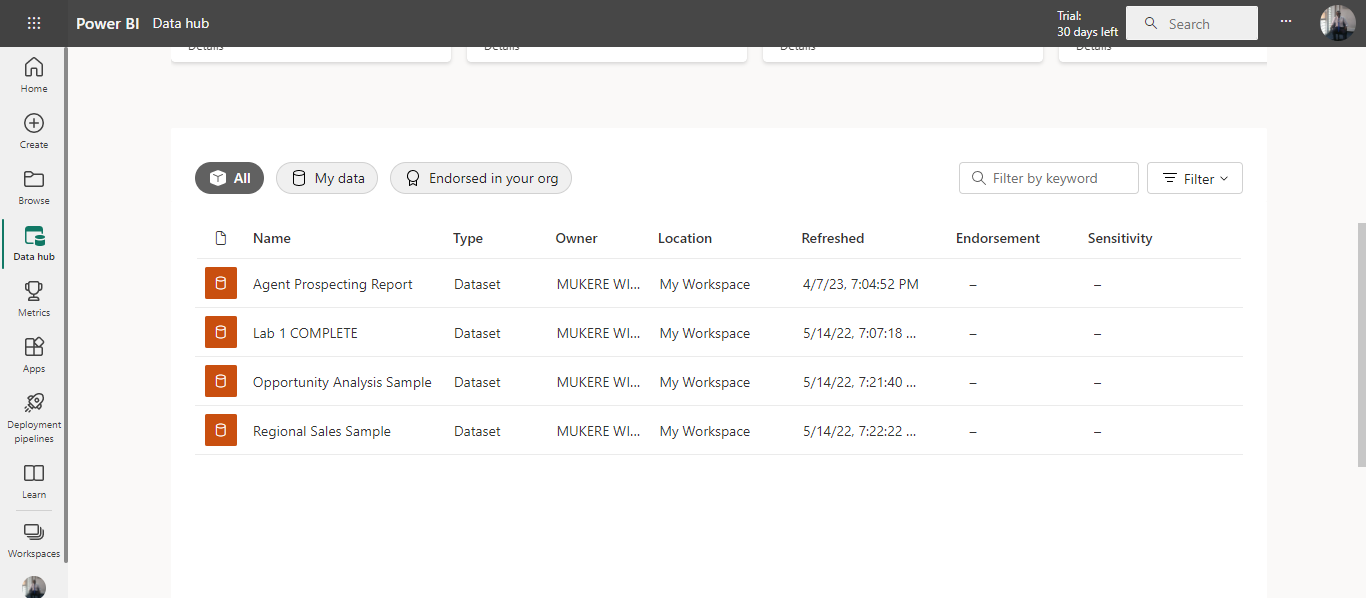Open Regional Sales Sample dataset
The width and height of the screenshot is (1366, 598).
click(x=322, y=431)
